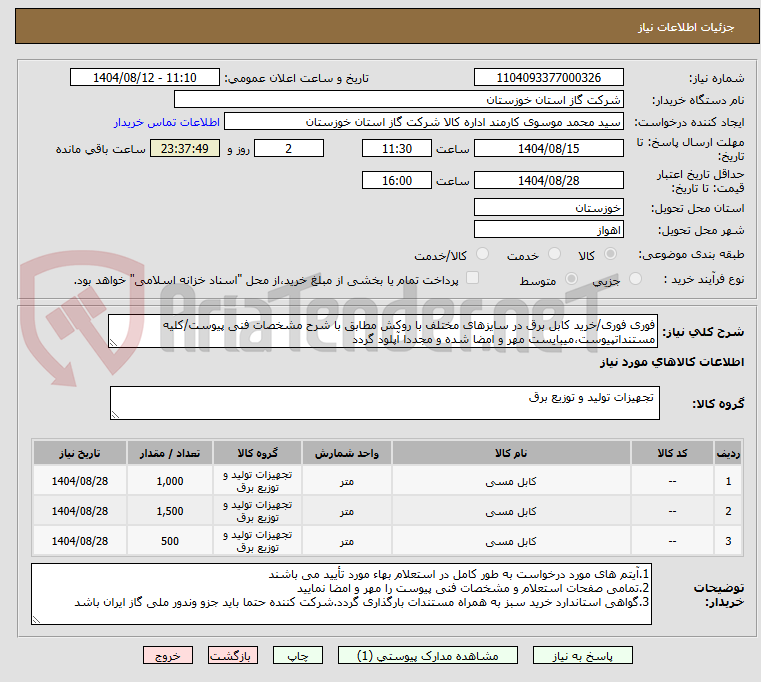Click the چاپ print button
Screen dimensions: 761x682
[298, 655]
